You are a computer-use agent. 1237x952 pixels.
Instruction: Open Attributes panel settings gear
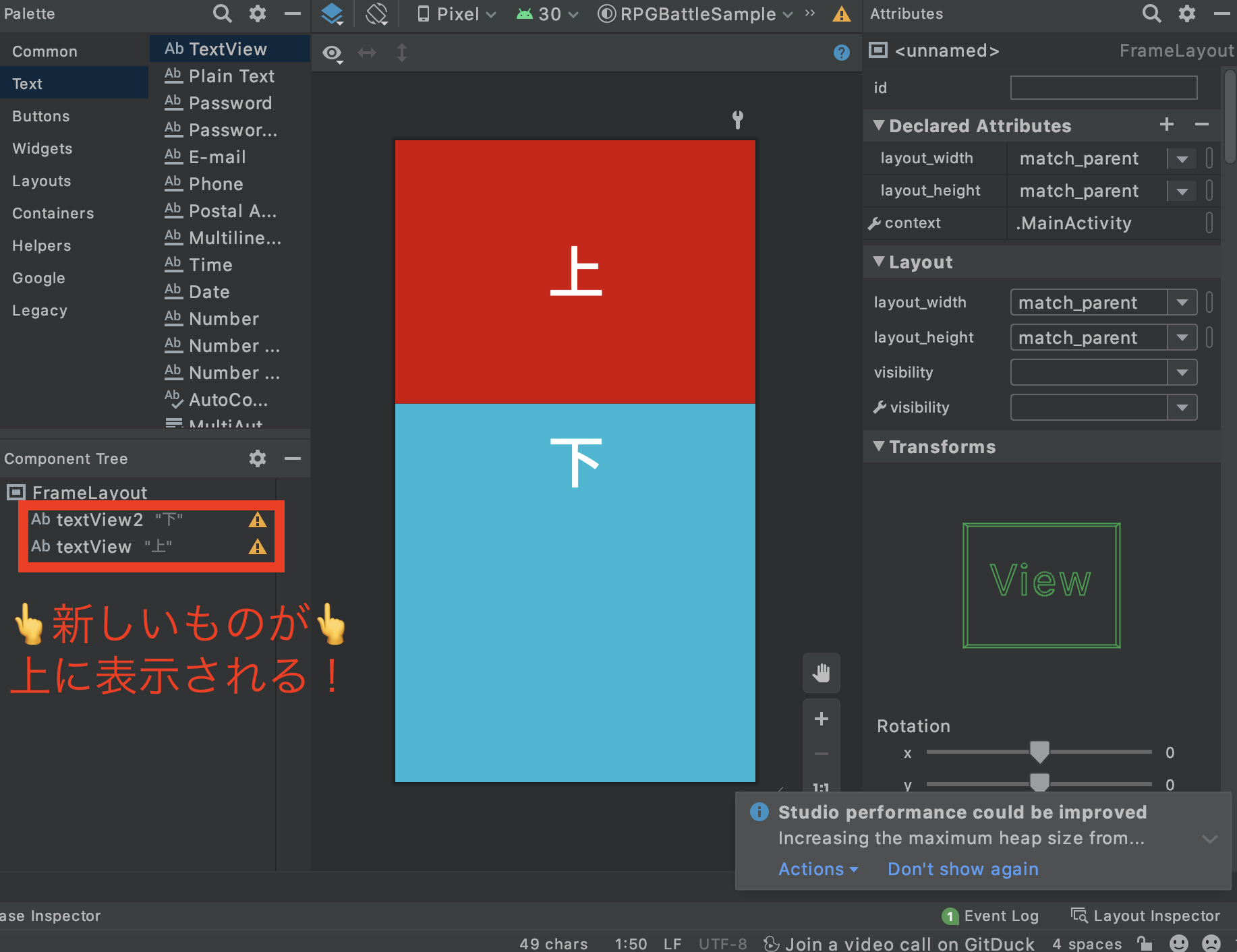tap(1186, 13)
